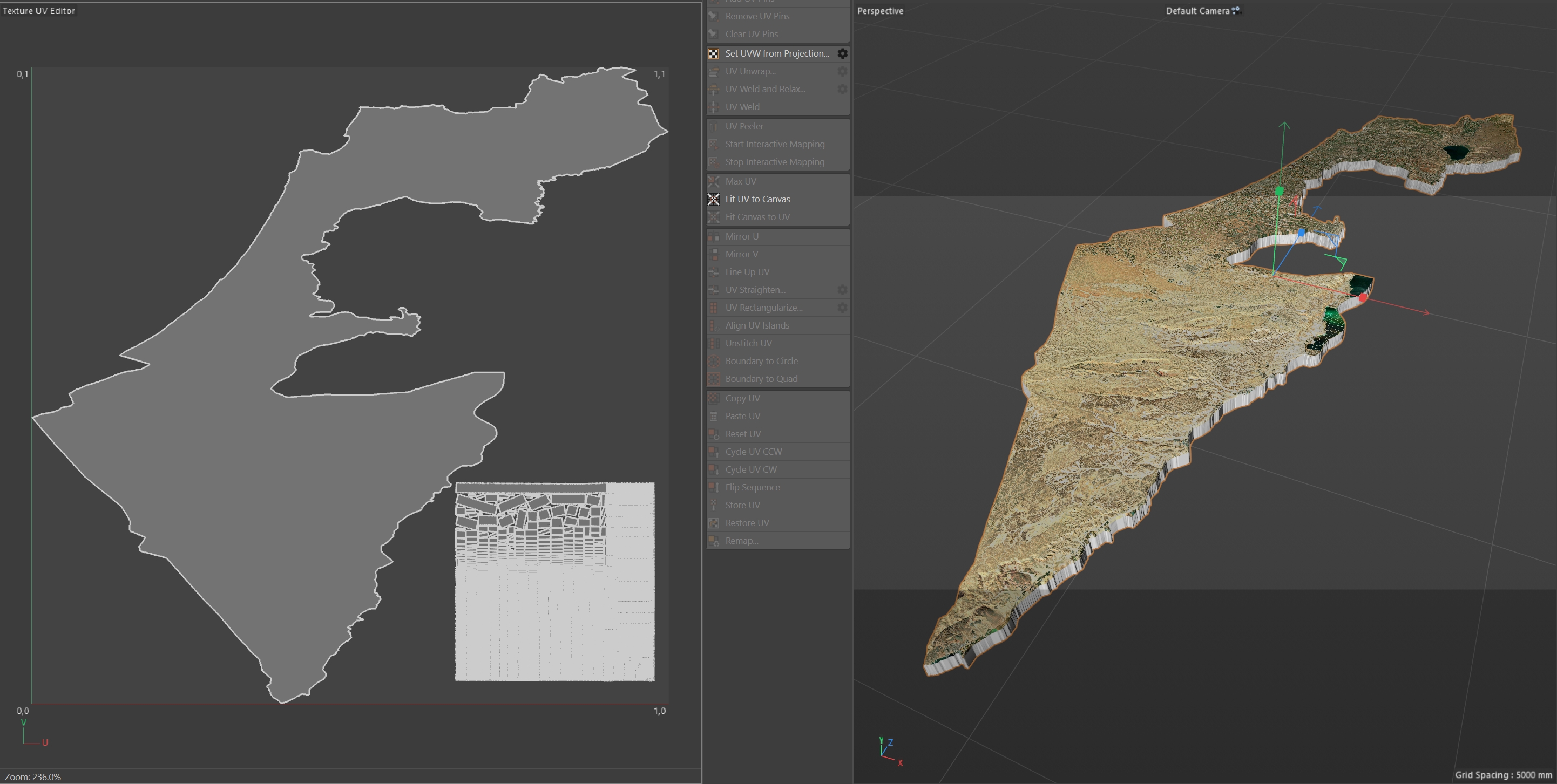The height and width of the screenshot is (784, 1557).
Task: Click the Mirror U icon
Action: [714, 237]
